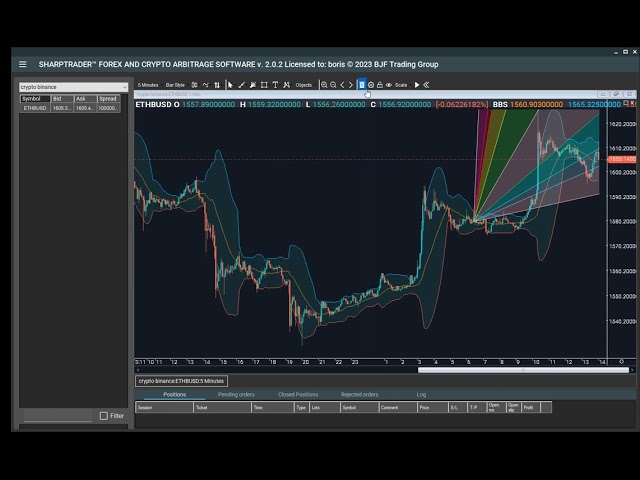Open the Scale dropdown
Screen dimensions: 640x480
401,85
